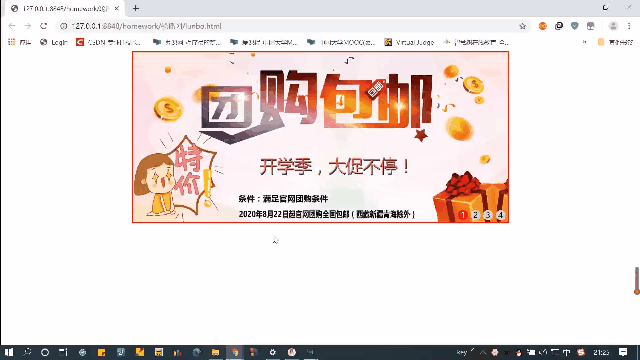Close the 127.0.0.1:8848 tab
This screenshot has height=360, width=640.
[117, 8]
